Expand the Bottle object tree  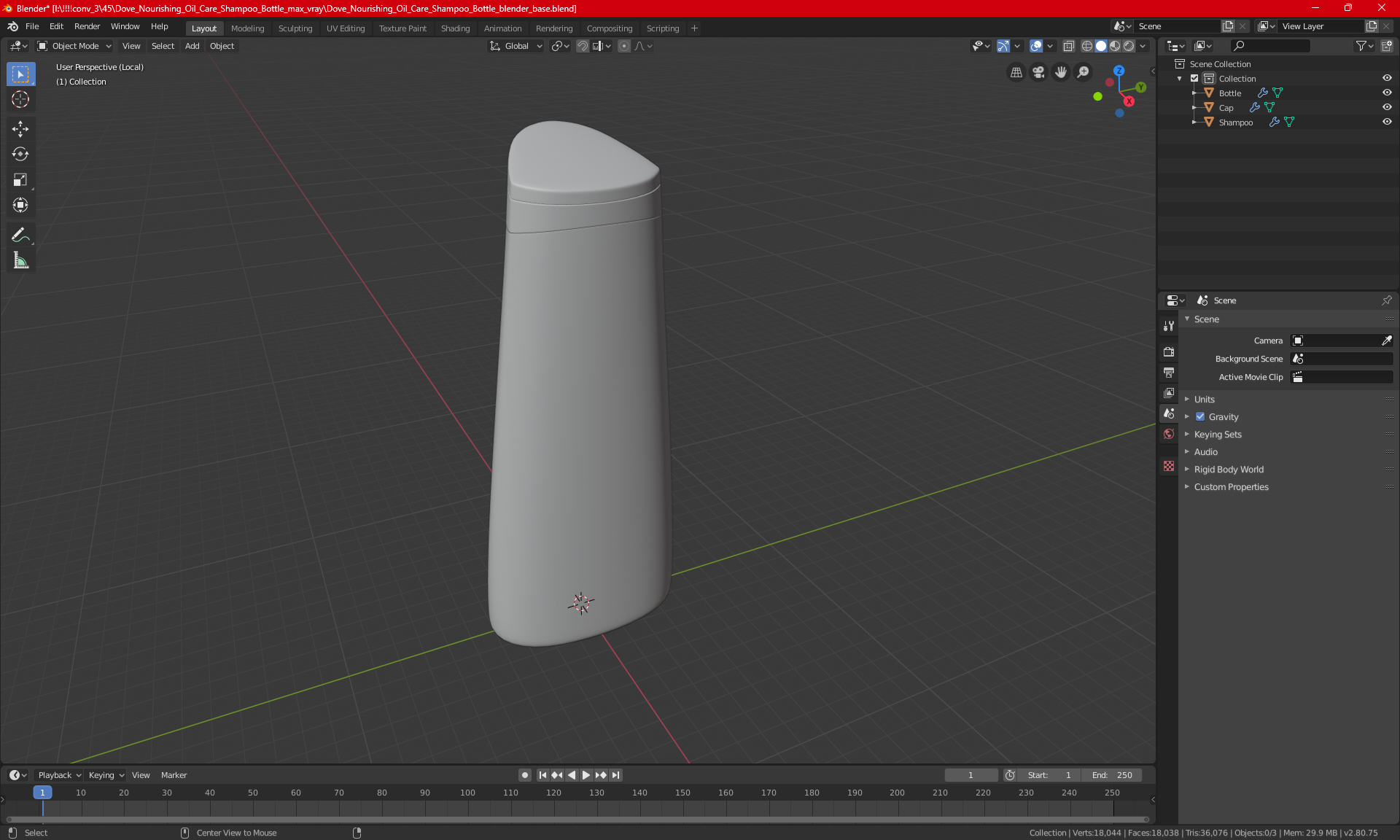(x=1194, y=93)
